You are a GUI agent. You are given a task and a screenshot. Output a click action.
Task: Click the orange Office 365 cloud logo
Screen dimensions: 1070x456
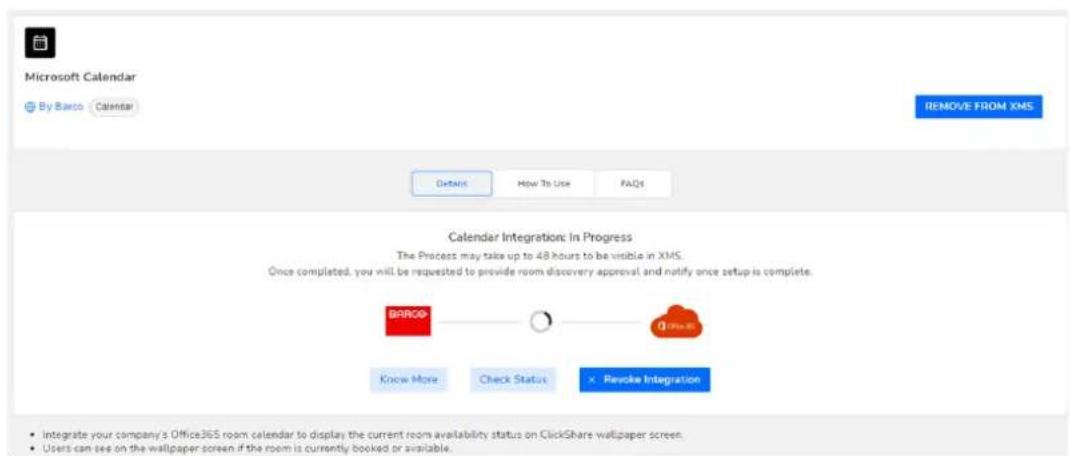(676, 322)
